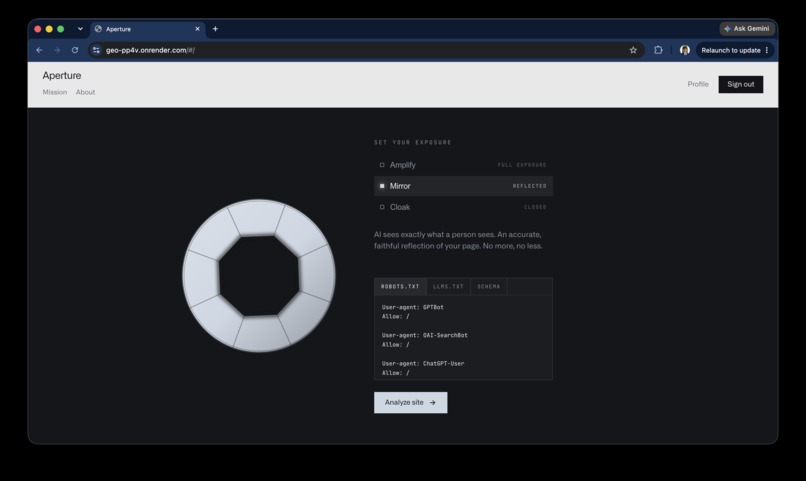
Task: Switch to the SCHEMA tab
Action: tap(488, 287)
